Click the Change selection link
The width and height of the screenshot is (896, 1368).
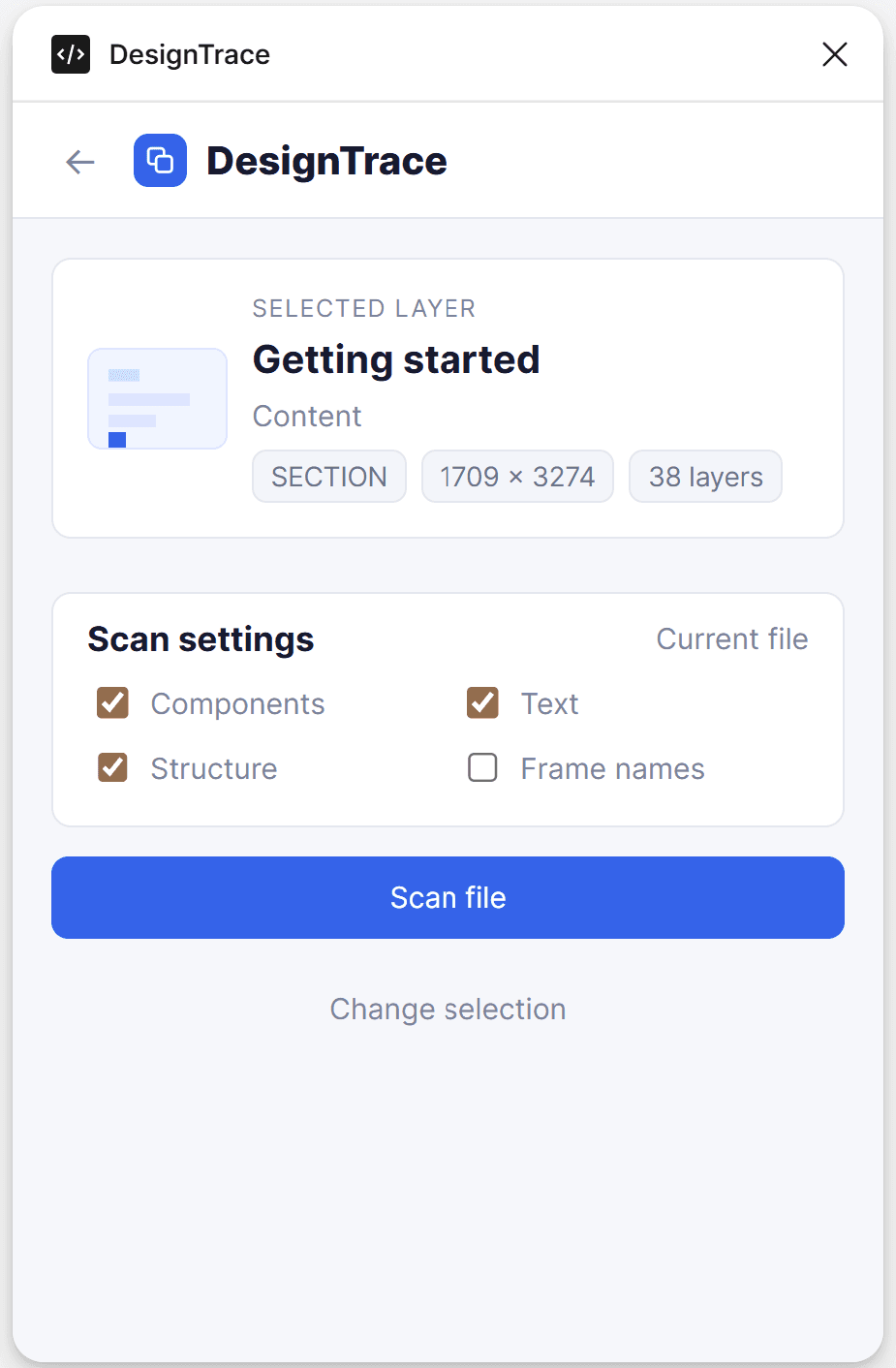coord(448,1010)
